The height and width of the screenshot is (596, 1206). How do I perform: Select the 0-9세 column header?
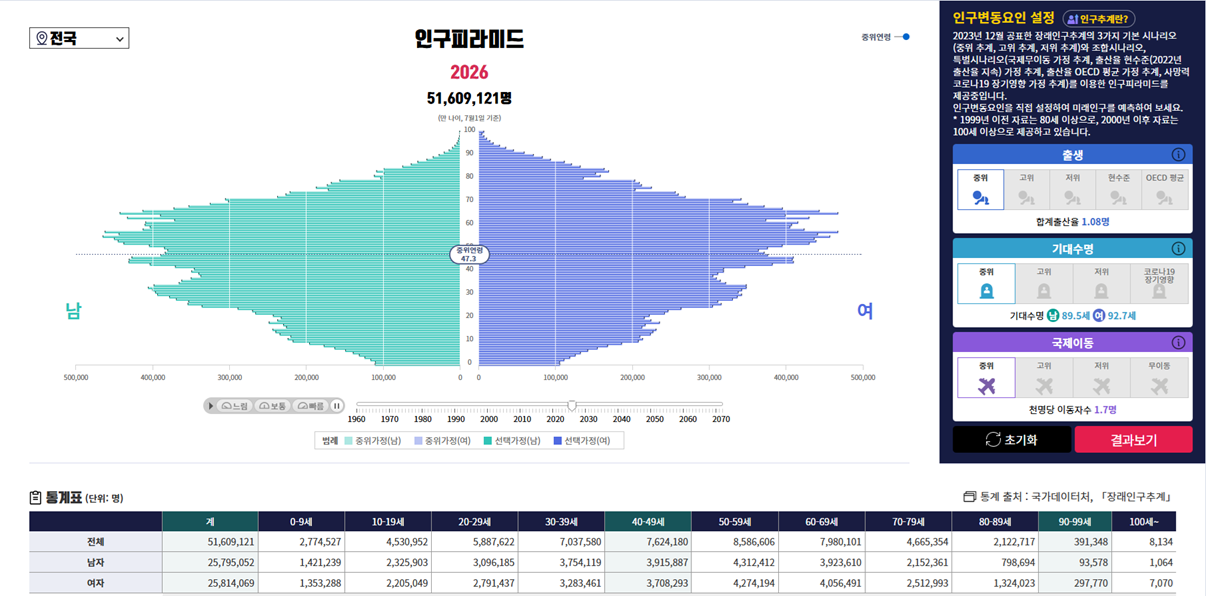click(301, 521)
